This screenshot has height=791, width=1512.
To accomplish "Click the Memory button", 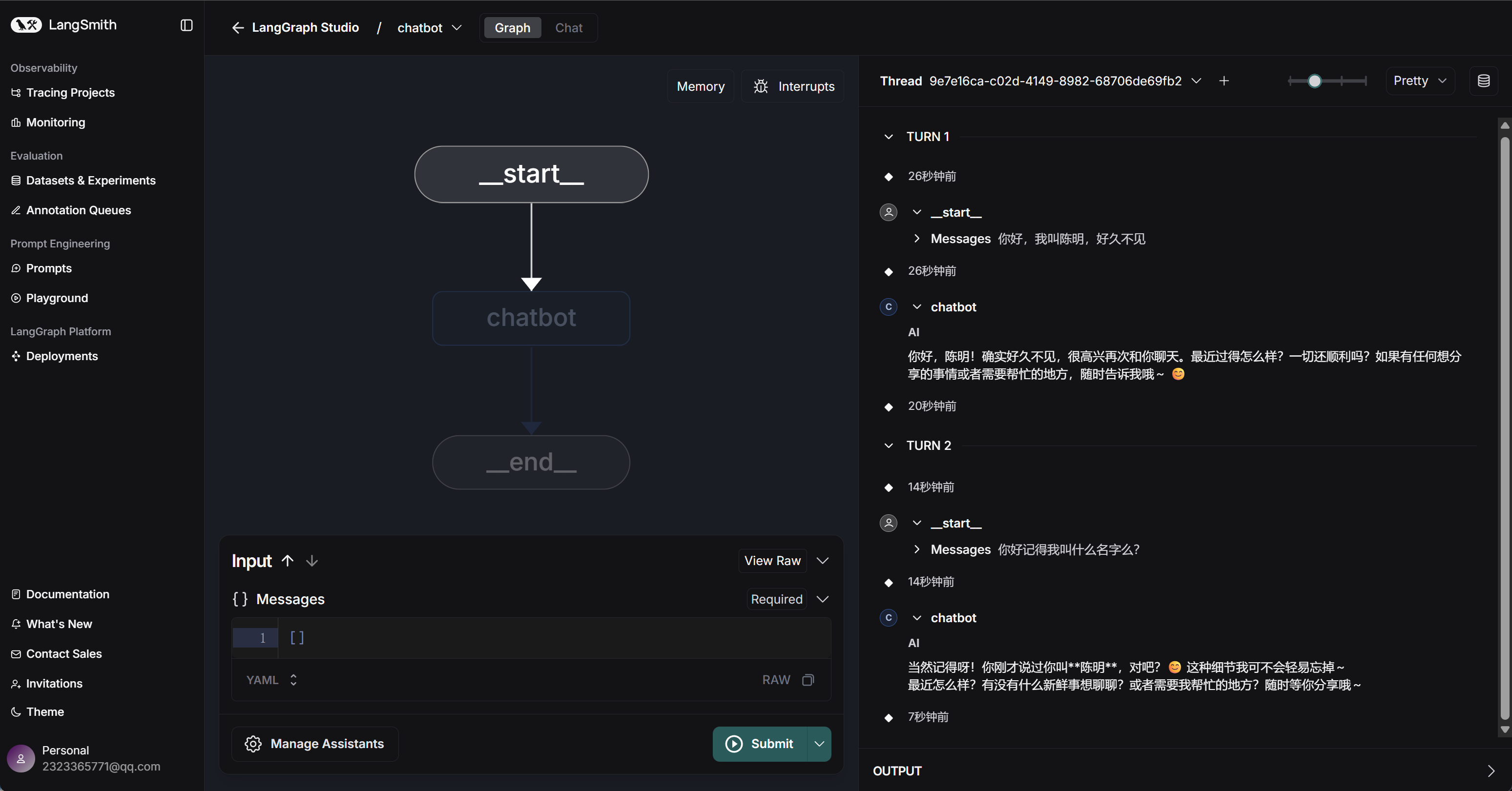I will [700, 86].
